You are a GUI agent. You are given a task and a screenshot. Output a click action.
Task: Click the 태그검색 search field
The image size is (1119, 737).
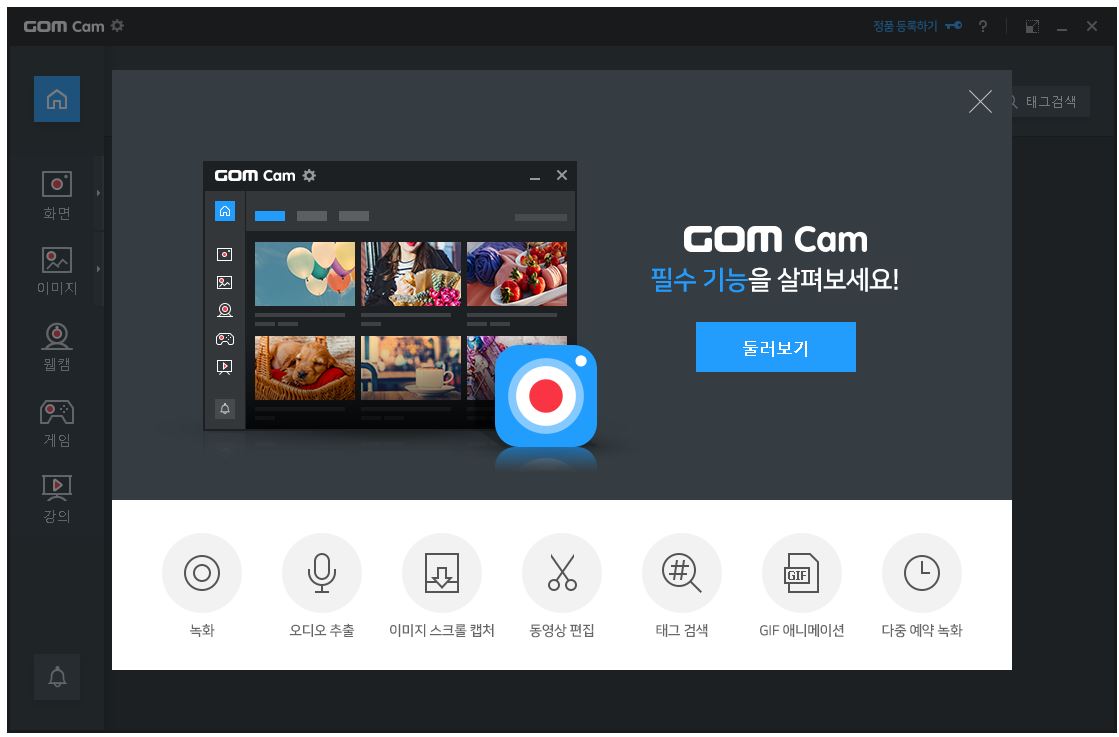[x=1050, y=101]
